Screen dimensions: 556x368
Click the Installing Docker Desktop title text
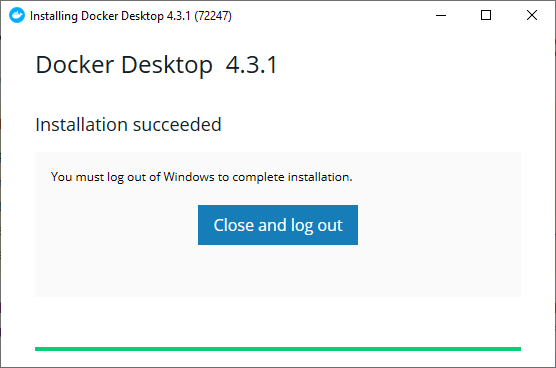pos(97,16)
